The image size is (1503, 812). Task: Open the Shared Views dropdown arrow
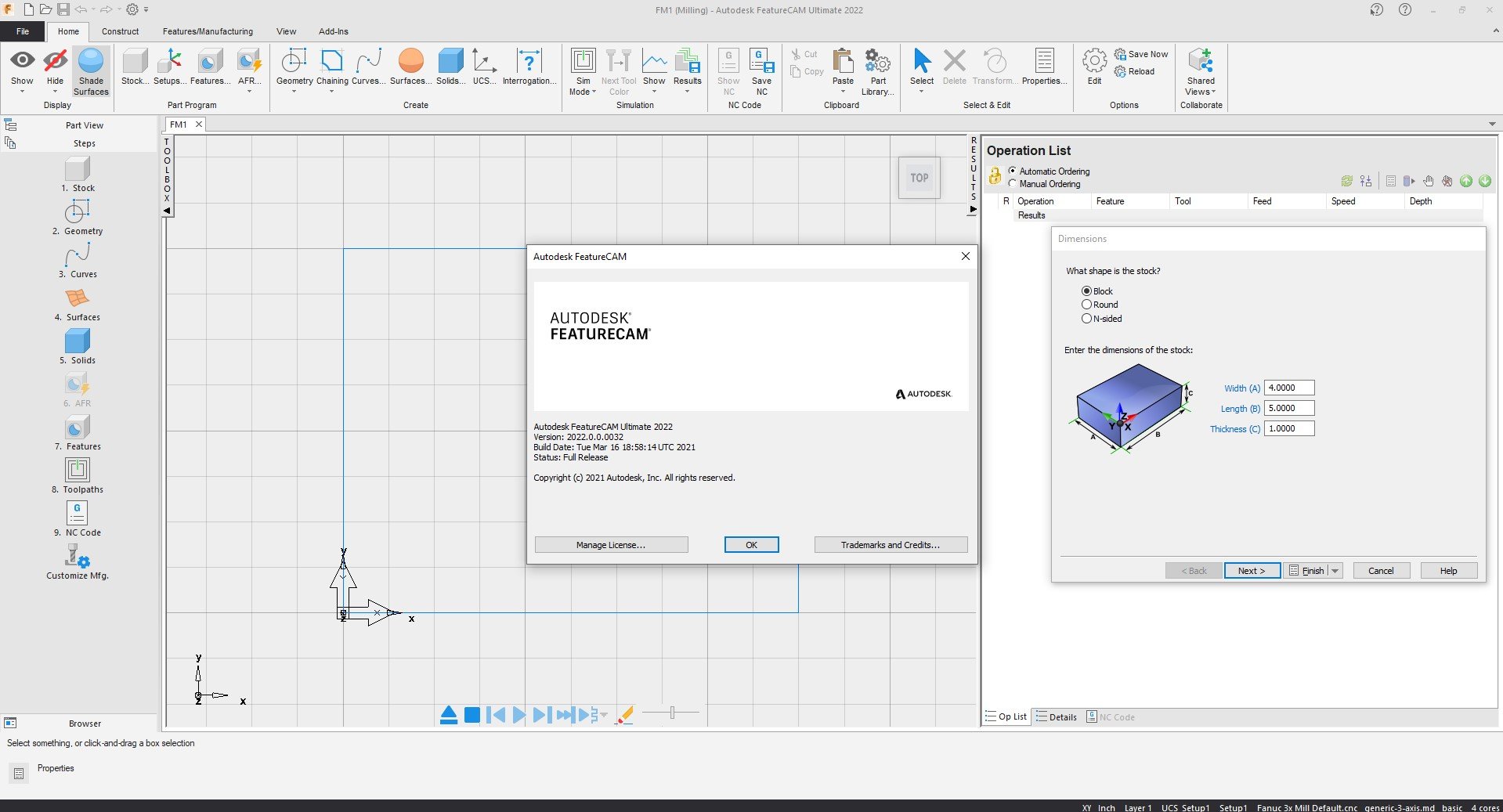click(x=1213, y=92)
